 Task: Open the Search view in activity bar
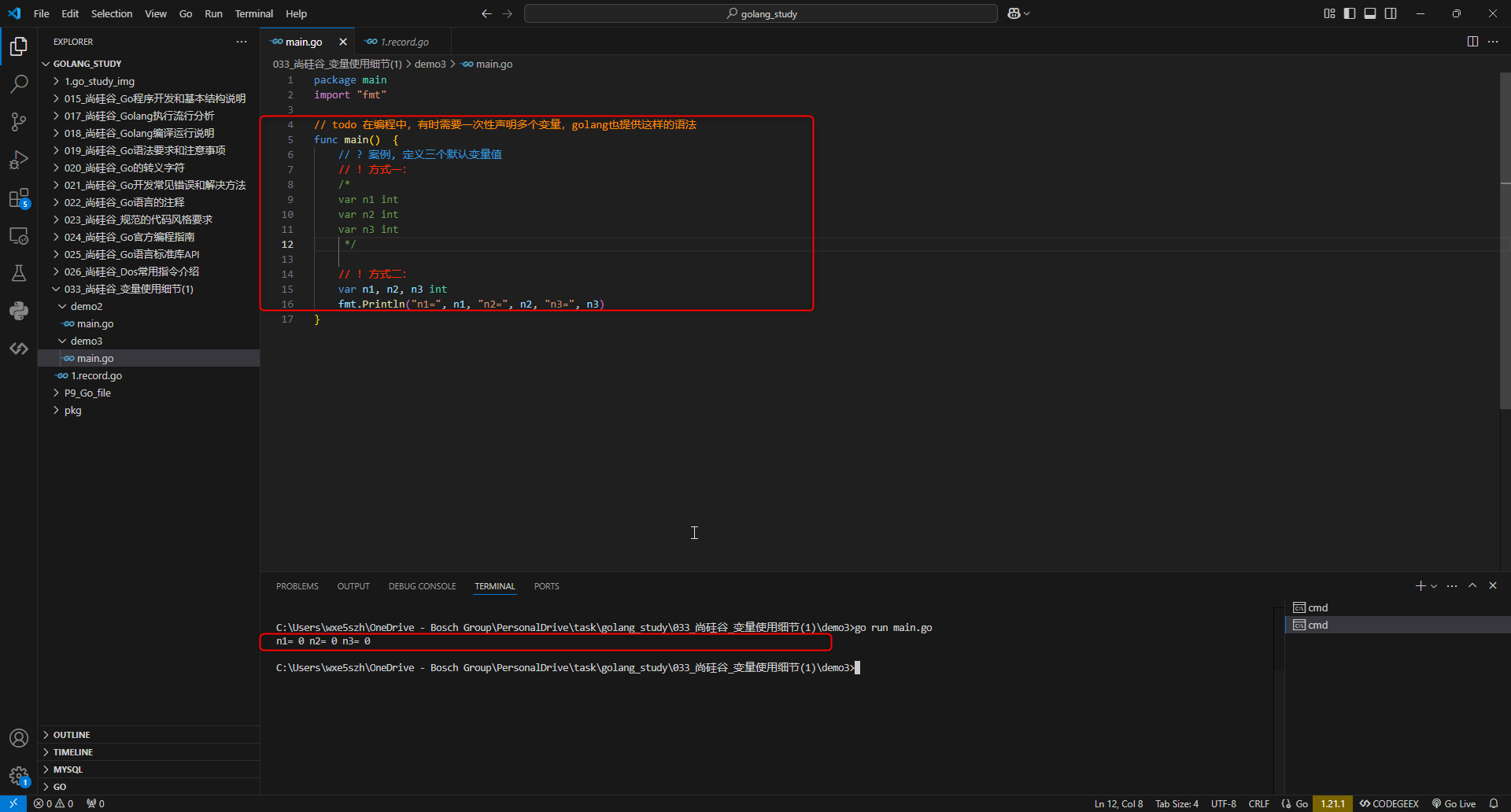[x=19, y=83]
